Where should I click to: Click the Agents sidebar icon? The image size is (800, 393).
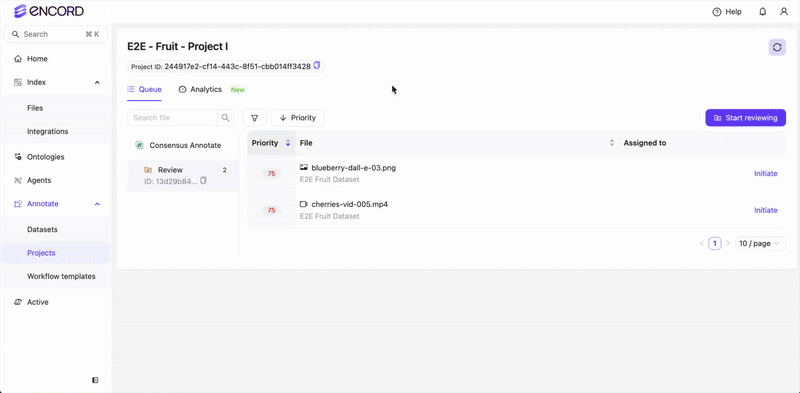18,180
